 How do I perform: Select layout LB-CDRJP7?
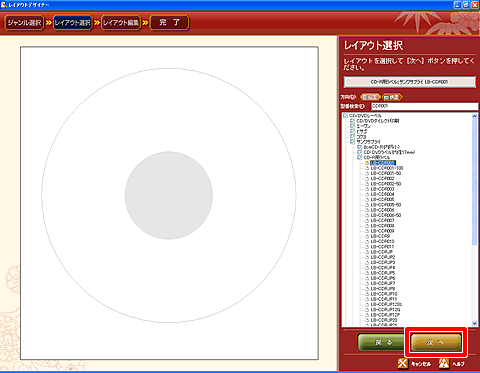click(383, 283)
